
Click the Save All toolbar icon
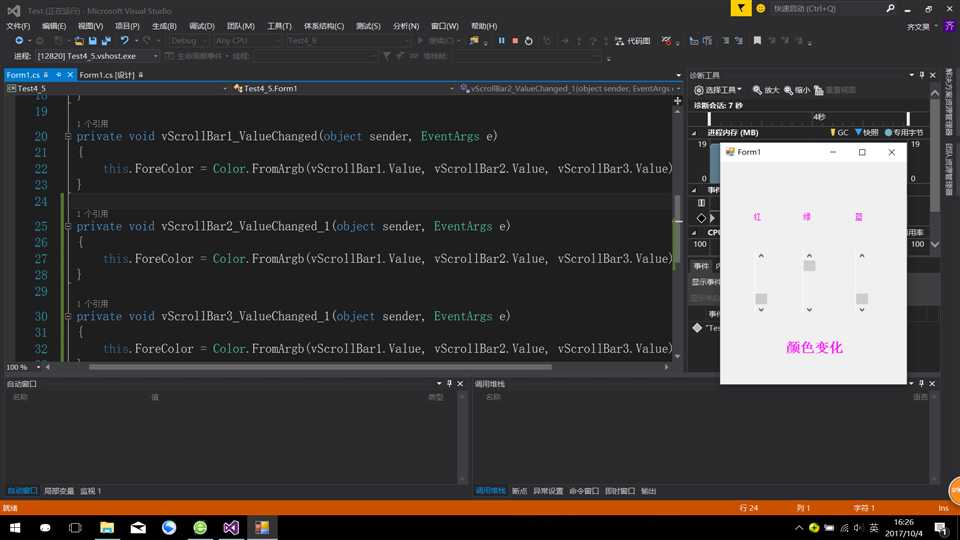coord(107,40)
